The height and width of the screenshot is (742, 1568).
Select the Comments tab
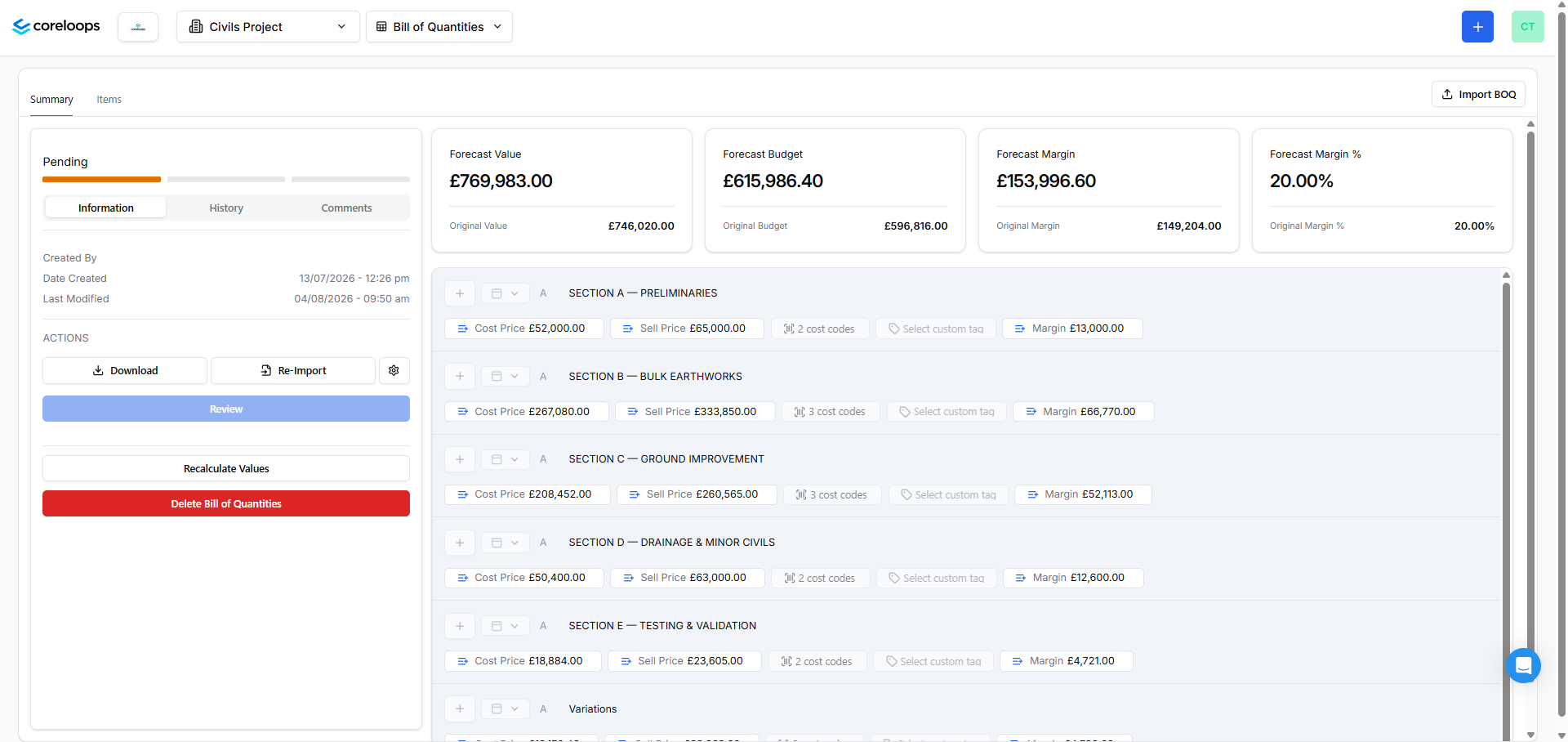[x=346, y=208]
